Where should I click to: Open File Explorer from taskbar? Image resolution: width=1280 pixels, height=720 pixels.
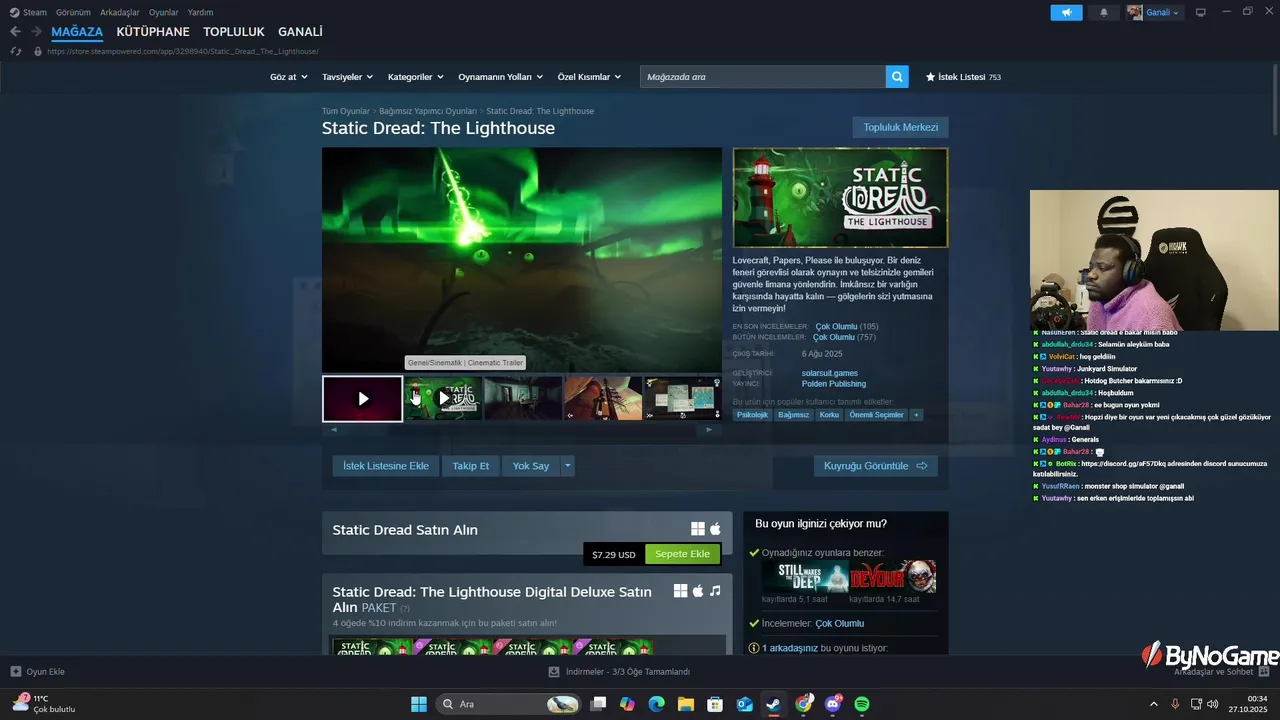coord(686,704)
